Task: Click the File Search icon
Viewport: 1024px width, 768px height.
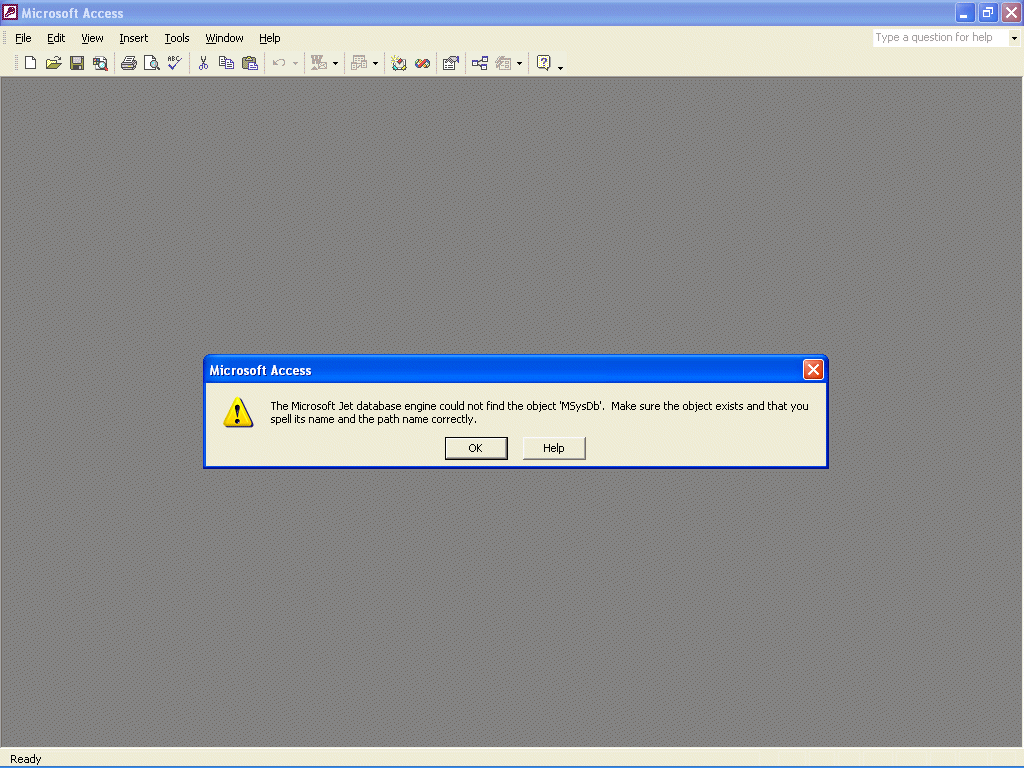Action: [x=100, y=63]
